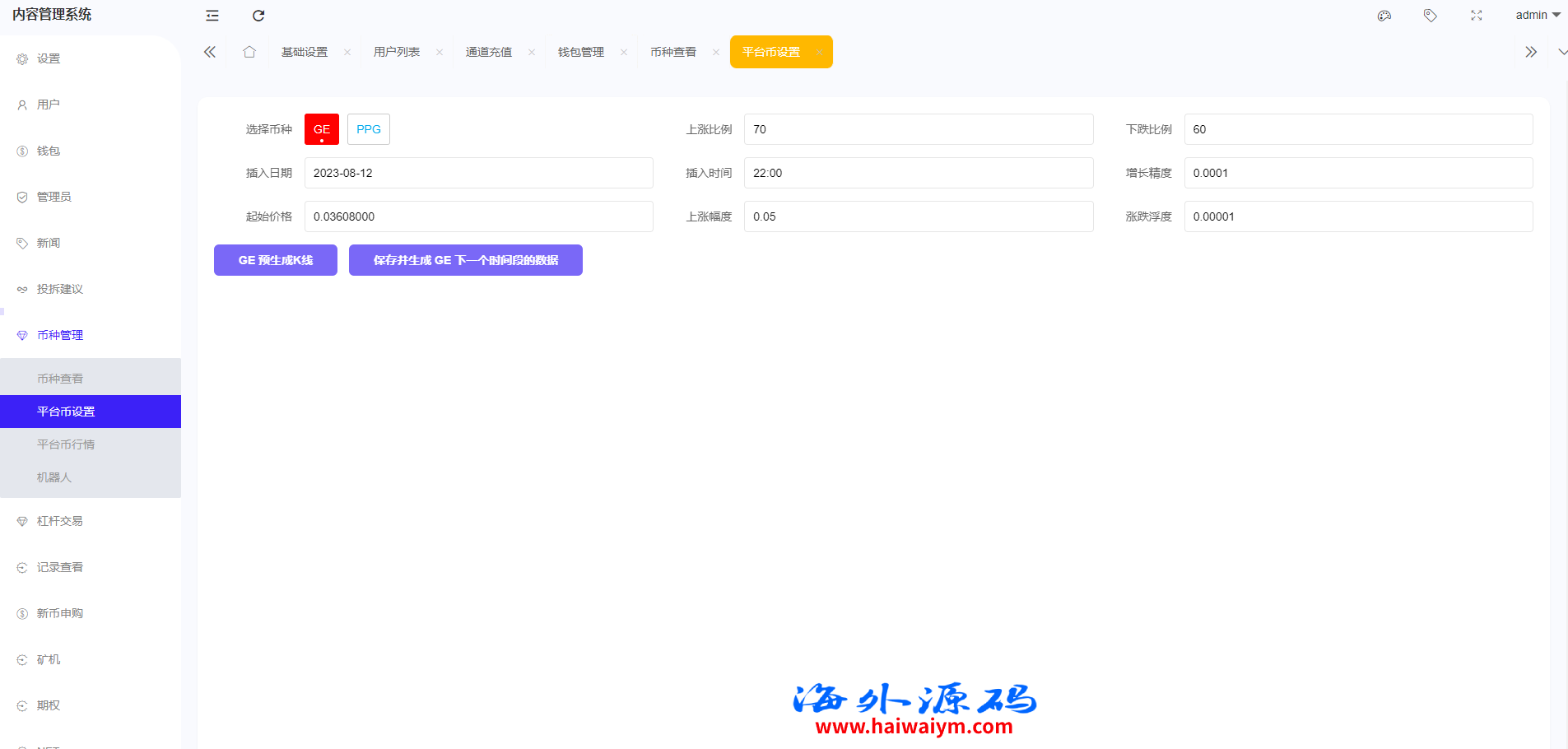Click the refresh page icon
Image resolution: width=1568 pixels, height=749 pixels.
(x=258, y=16)
